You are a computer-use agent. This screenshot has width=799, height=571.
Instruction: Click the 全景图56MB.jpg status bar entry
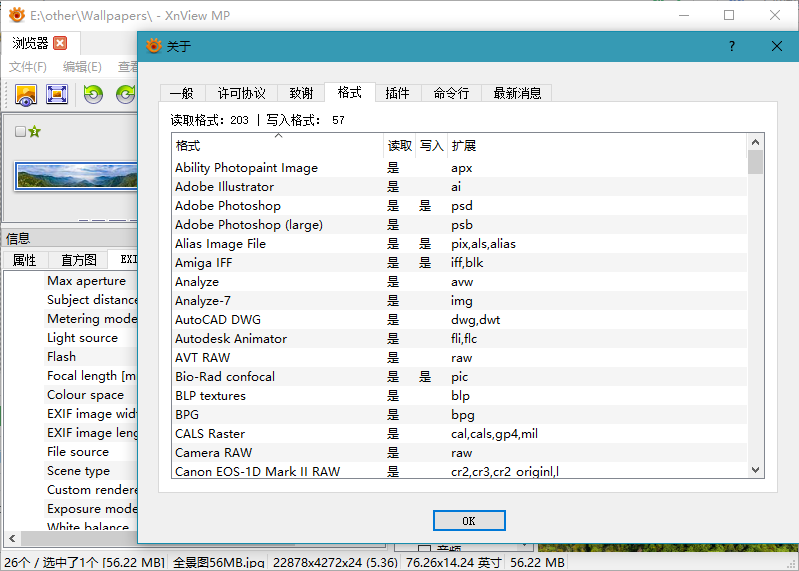219,562
